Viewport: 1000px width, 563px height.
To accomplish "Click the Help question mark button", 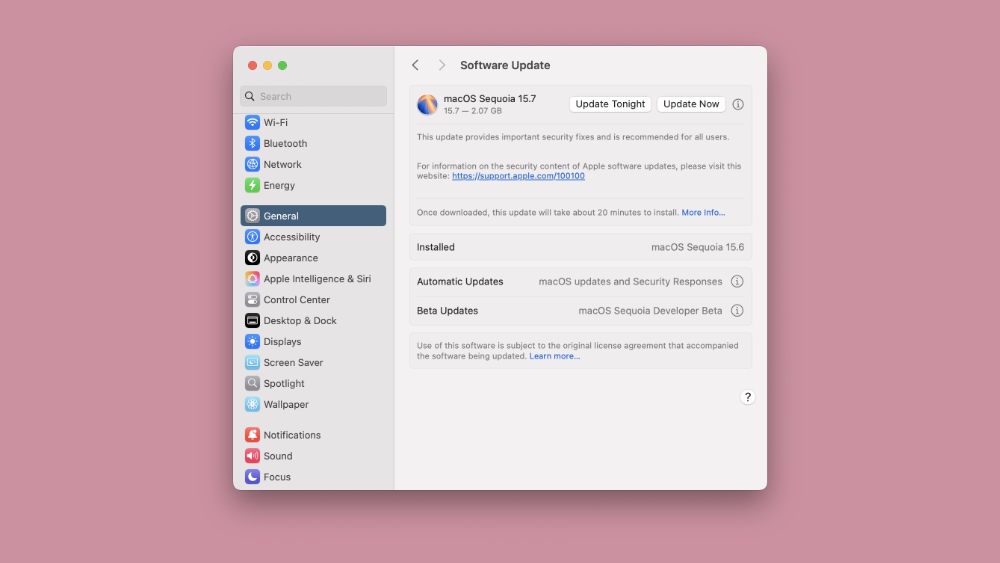I will click(747, 397).
